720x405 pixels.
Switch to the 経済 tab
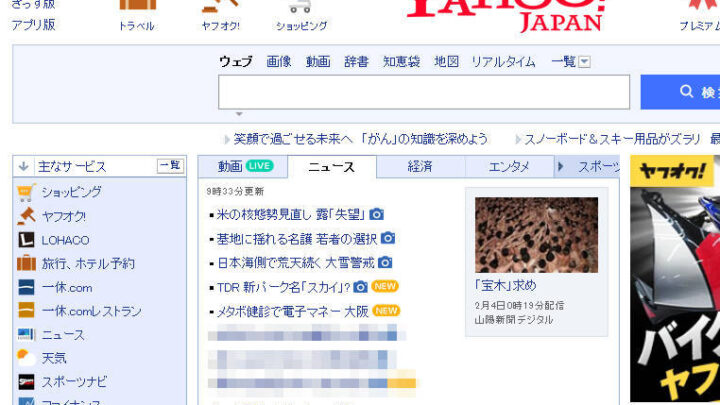tap(420, 166)
